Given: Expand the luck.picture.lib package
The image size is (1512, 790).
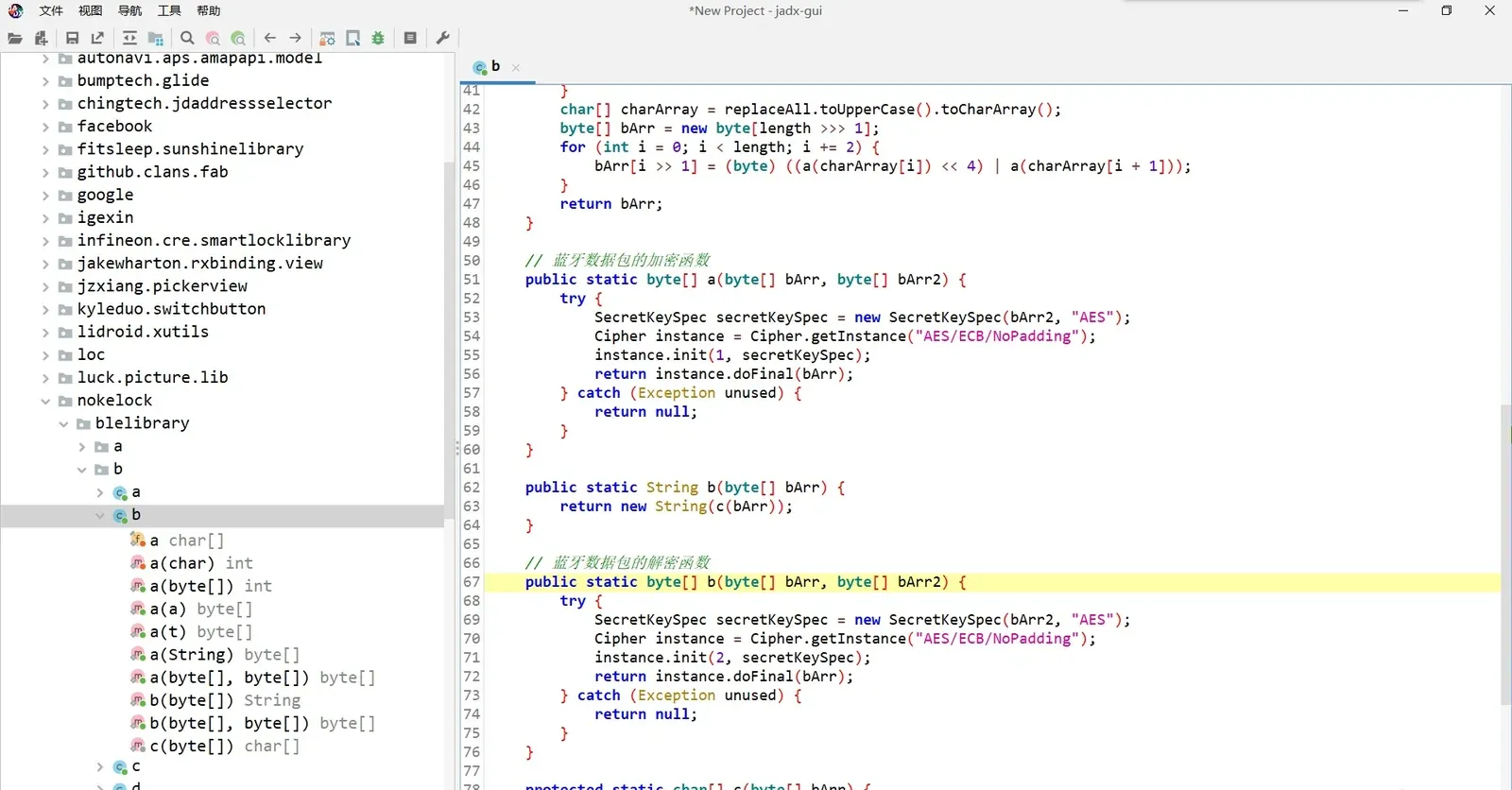Looking at the screenshot, I should (45, 378).
